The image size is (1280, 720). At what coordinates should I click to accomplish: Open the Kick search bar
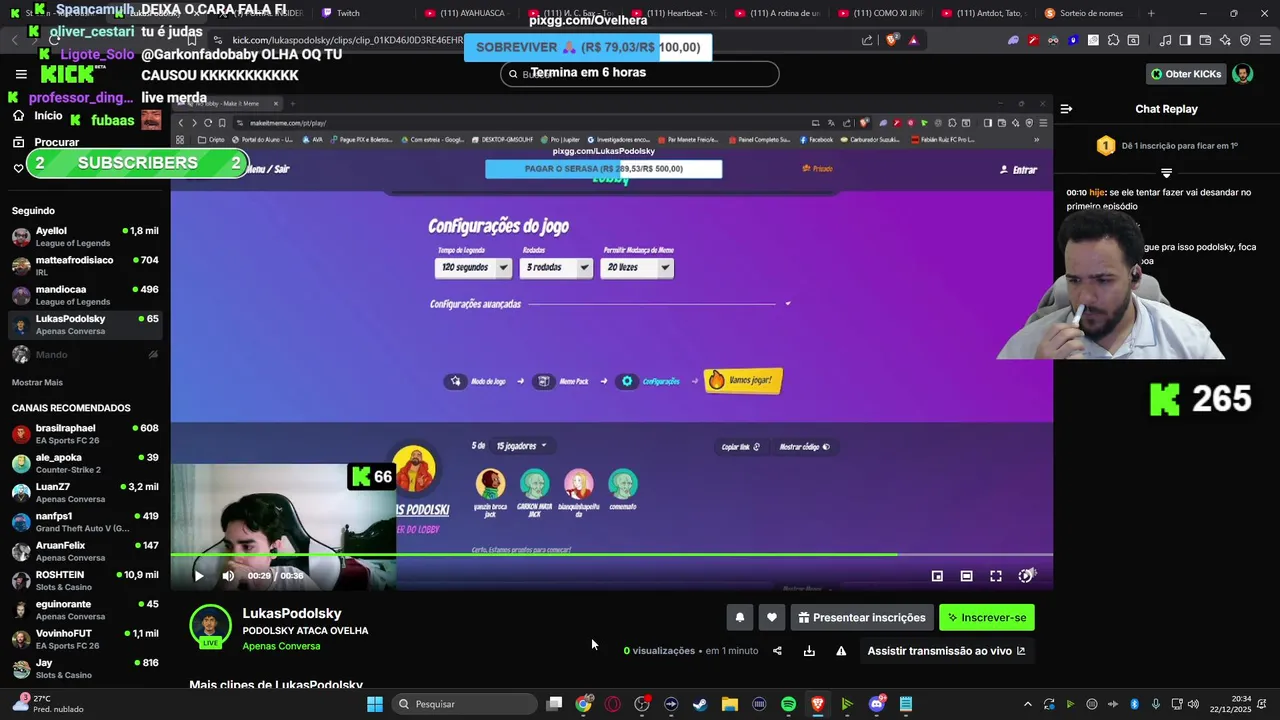tap(640, 74)
